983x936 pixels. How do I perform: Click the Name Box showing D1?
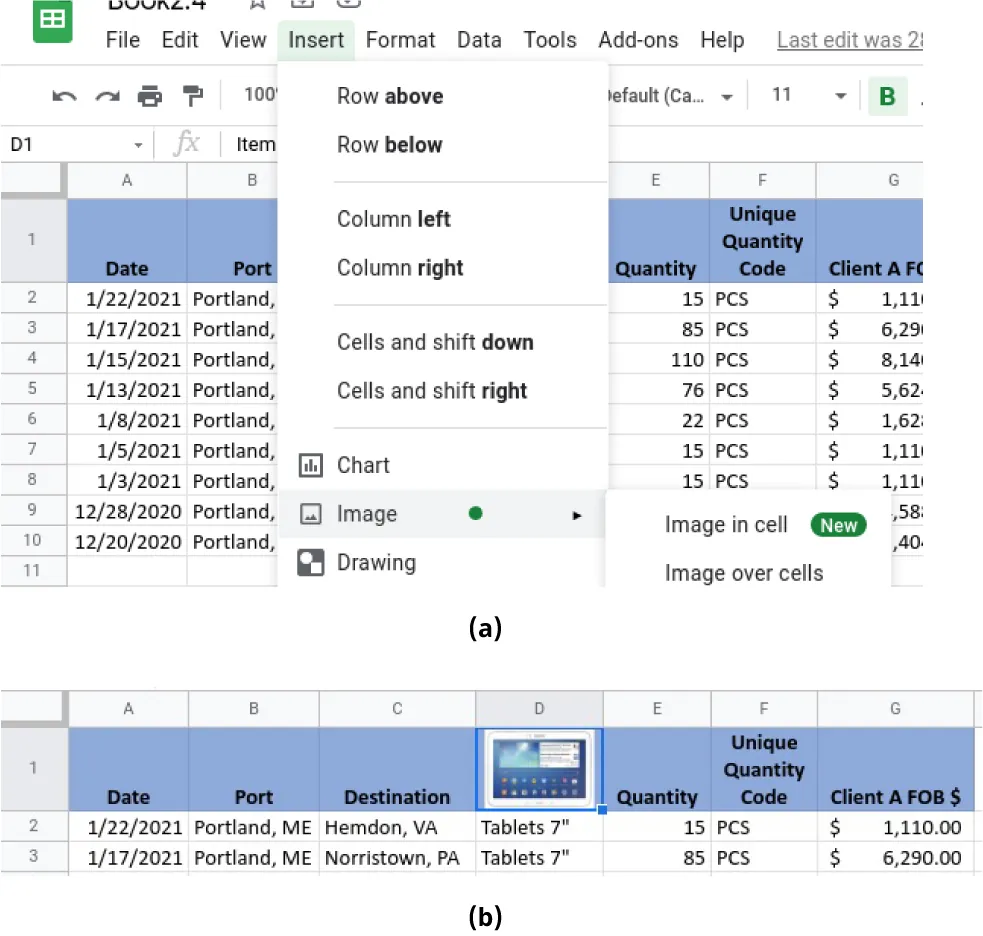pos(60,144)
